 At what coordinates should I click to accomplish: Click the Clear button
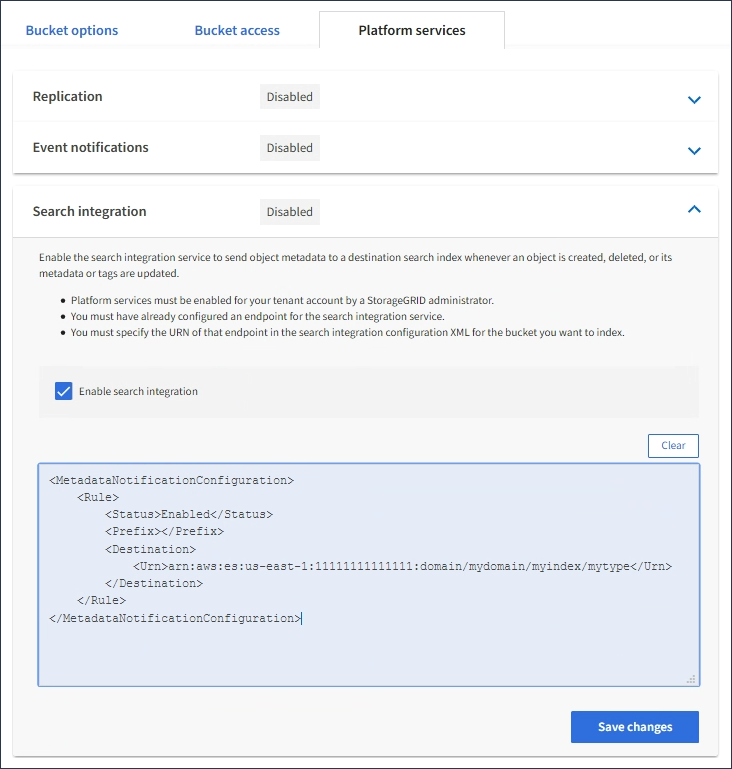(673, 445)
